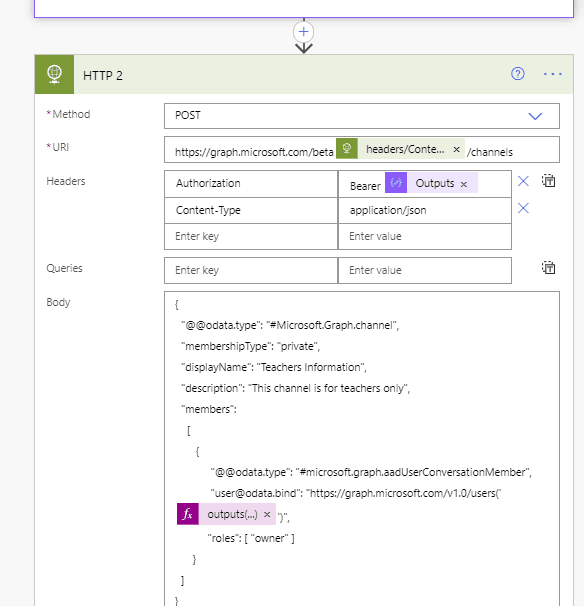Click the "roles": [ "owner" ] line

pyautogui.click(x=251, y=538)
